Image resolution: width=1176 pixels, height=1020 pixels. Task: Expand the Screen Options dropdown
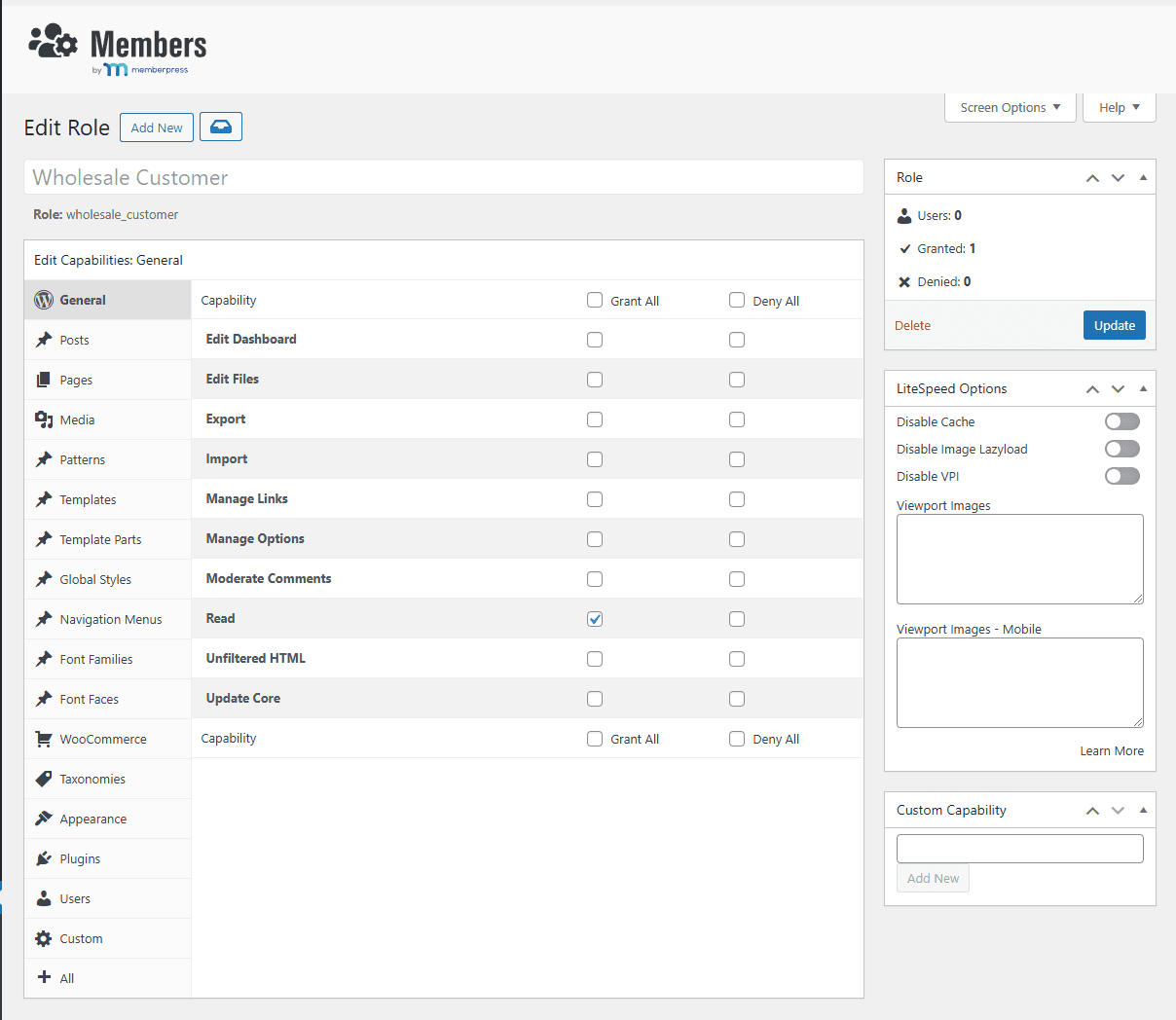pos(1010,107)
